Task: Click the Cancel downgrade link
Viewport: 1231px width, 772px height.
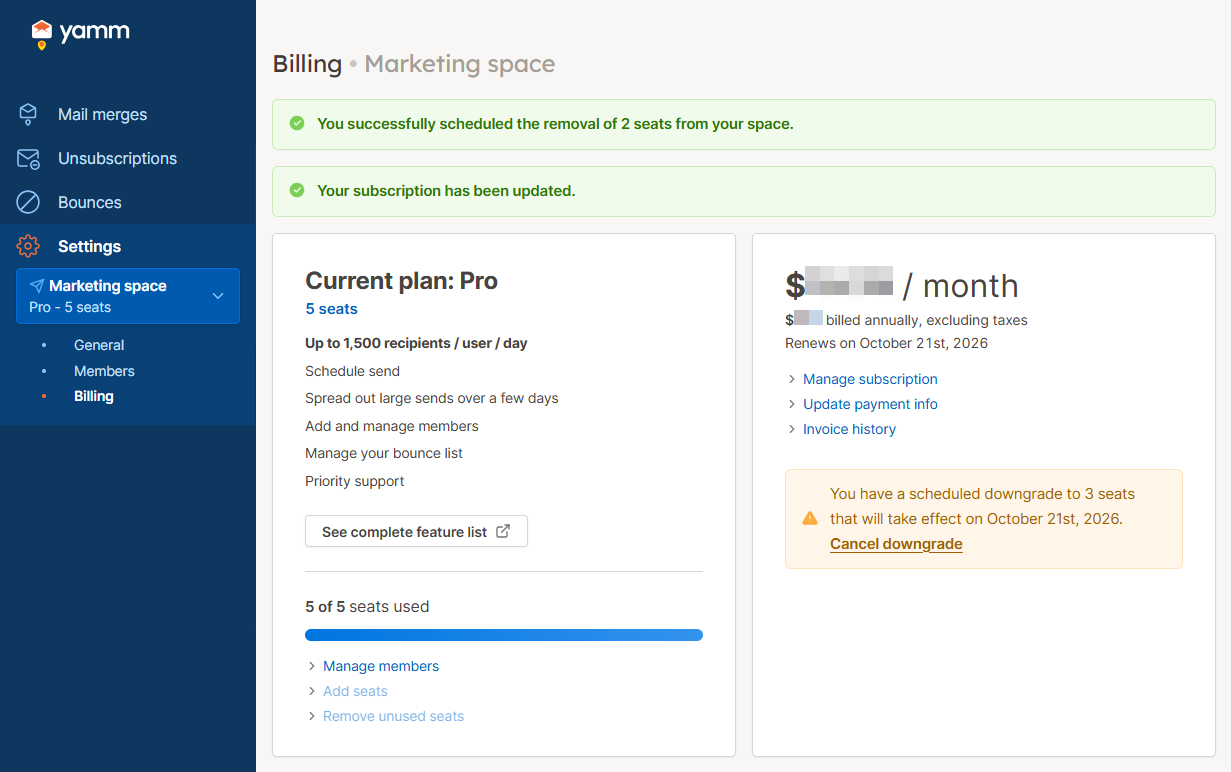Action: point(896,544)
